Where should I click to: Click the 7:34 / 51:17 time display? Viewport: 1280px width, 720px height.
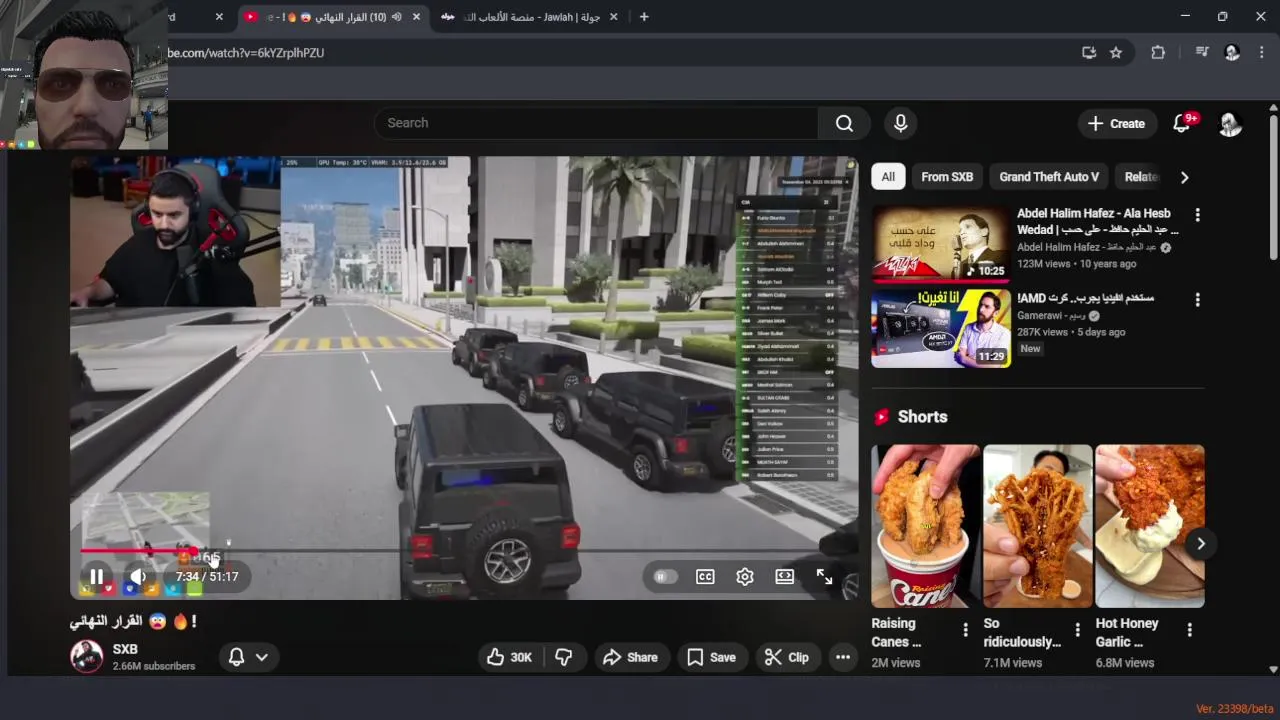(x=207, y=577)
